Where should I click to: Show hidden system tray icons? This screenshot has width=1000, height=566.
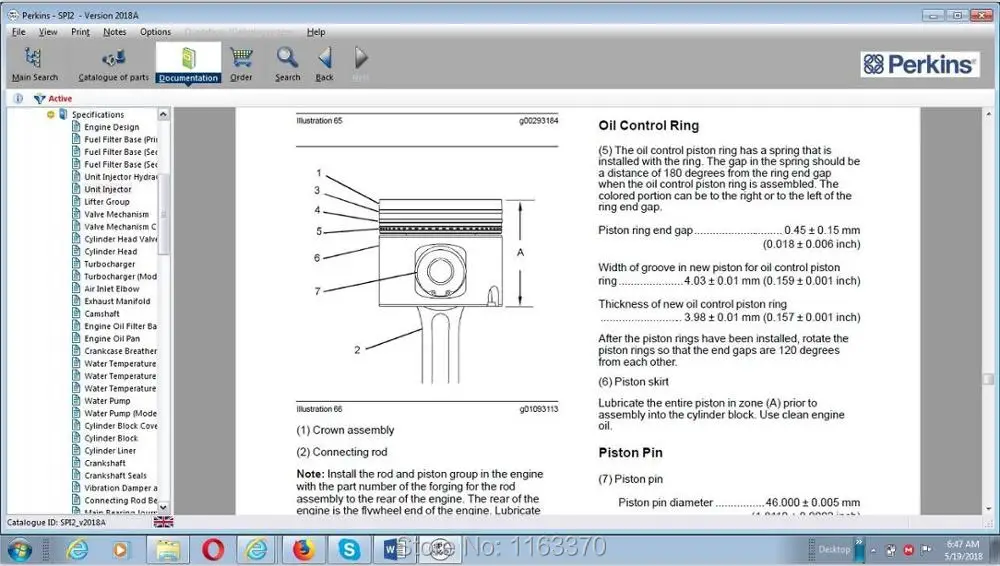873,550
